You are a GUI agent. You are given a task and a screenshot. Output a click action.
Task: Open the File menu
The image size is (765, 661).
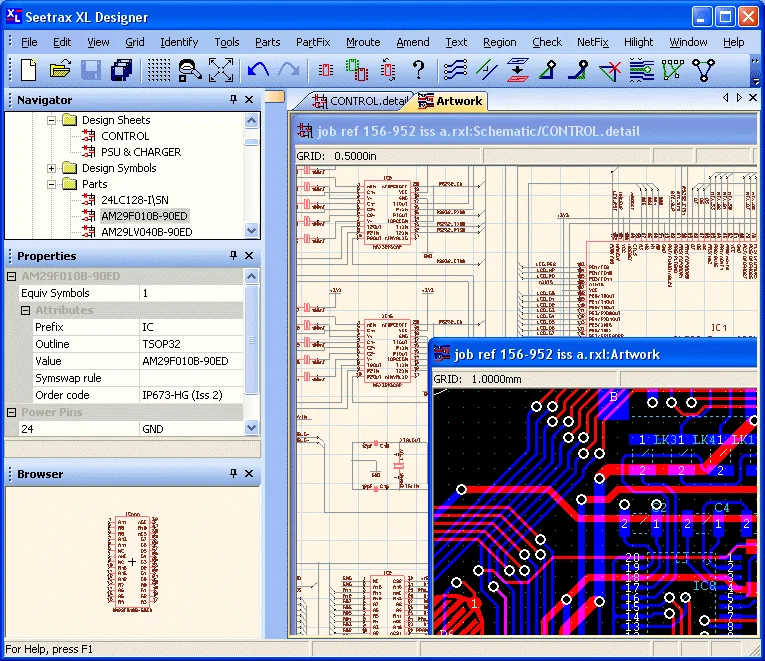coord(29,42)
